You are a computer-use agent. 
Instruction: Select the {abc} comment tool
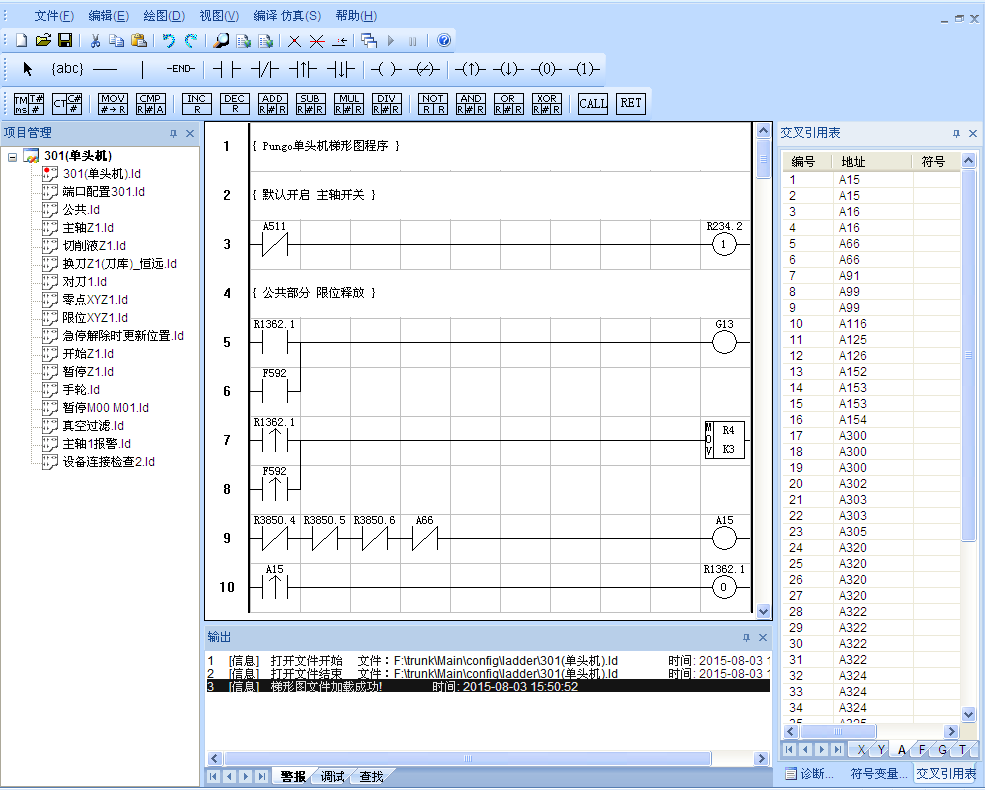pyautogui.click(x=67, y=69)
